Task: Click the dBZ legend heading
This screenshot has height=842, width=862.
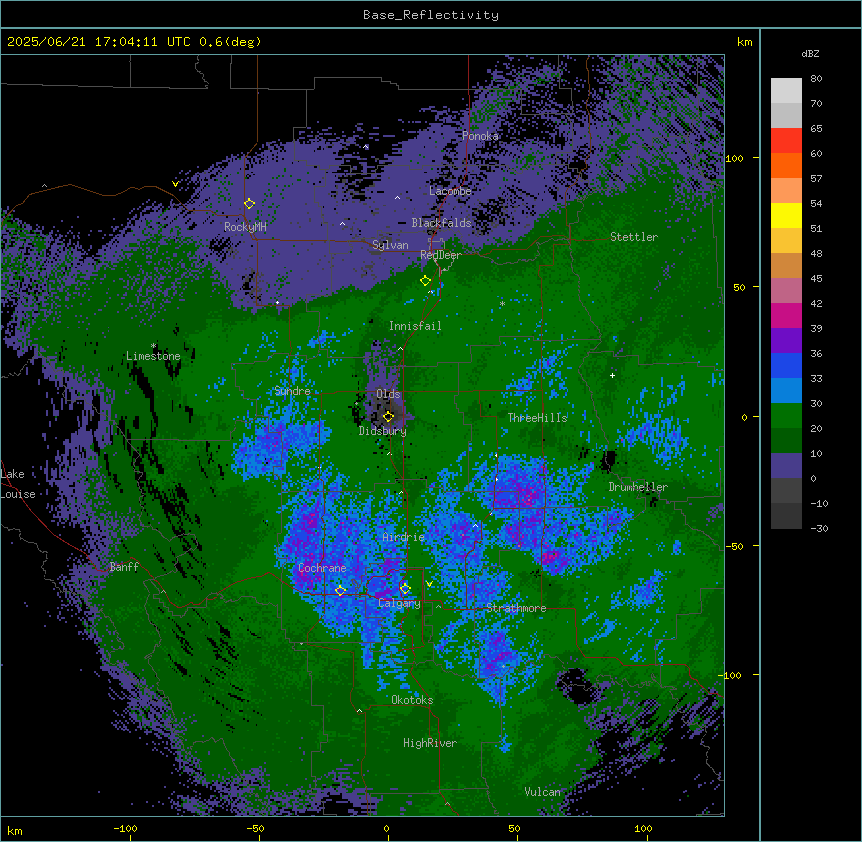Action: pos(810,54)
